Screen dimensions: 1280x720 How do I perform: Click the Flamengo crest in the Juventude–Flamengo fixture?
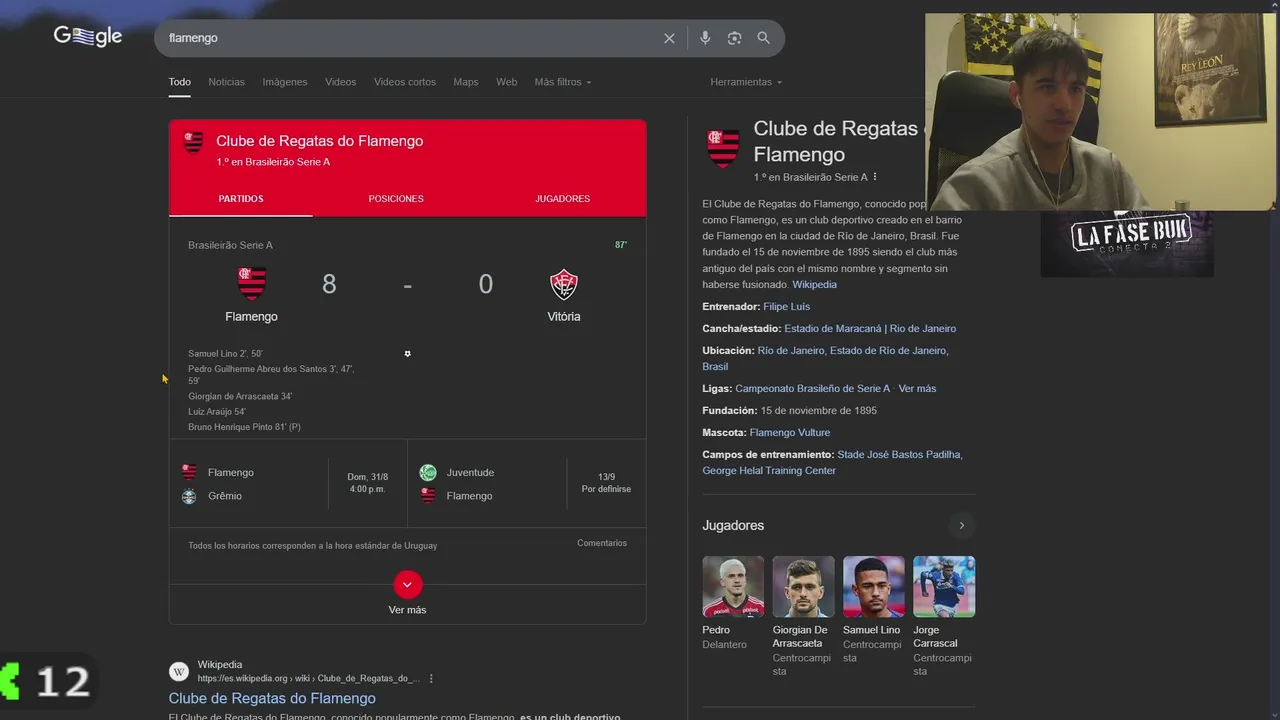[x=428, y=496]
